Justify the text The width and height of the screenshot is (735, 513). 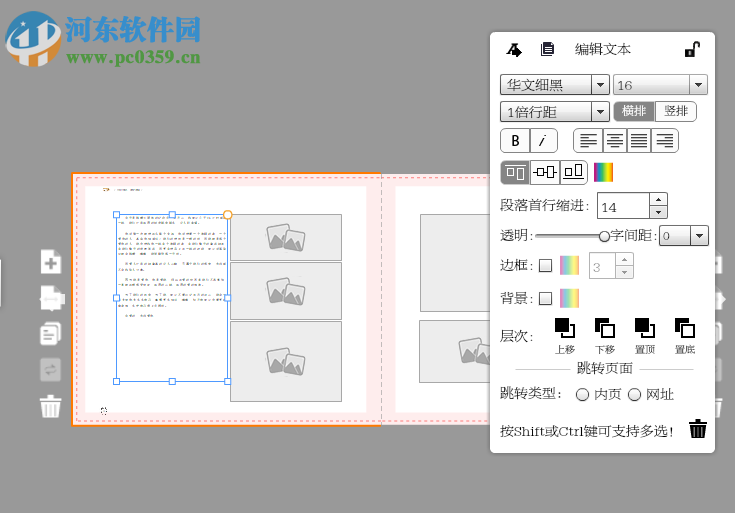(x=639, y=141)
